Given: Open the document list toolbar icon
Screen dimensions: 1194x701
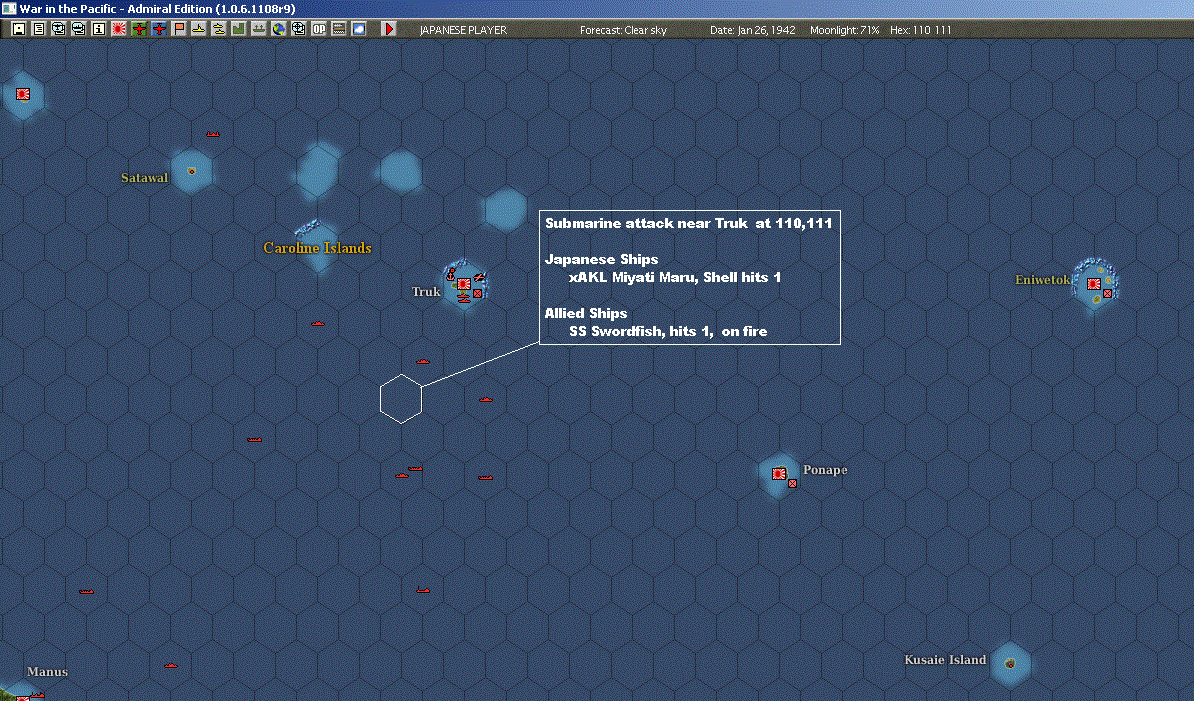Looking at the screenshot, I should coord(39,29).
